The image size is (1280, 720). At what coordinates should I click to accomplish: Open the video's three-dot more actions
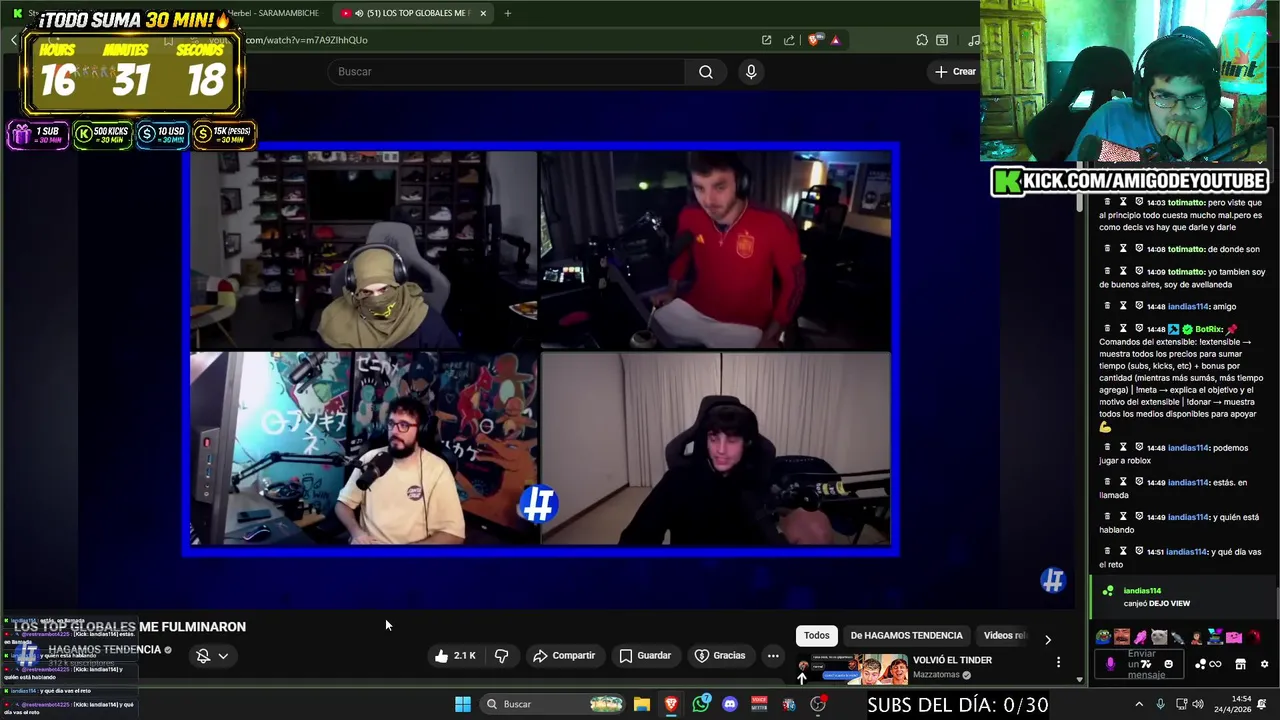pyautogui.click(x=773, y=656)
